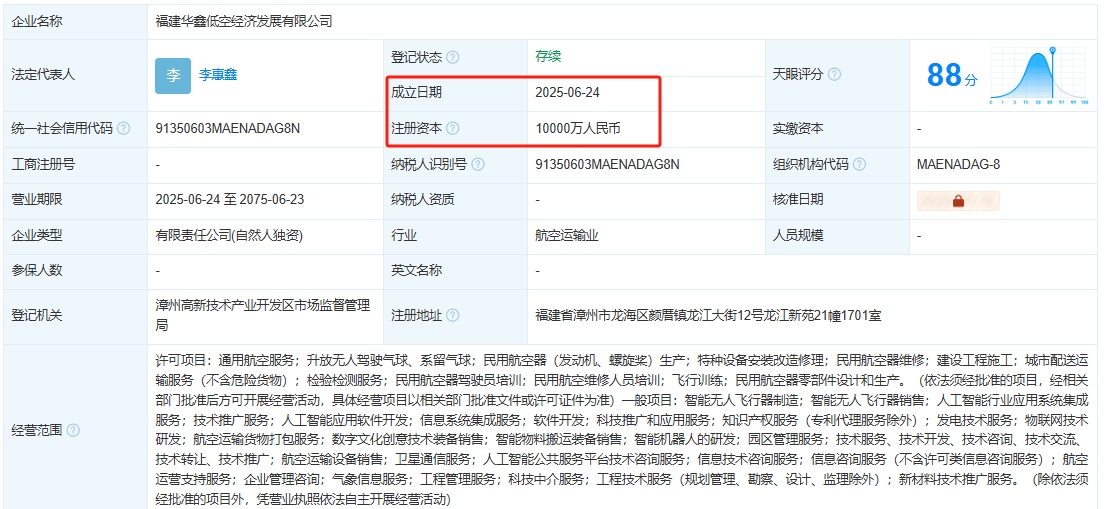Click the pin marker atop the score curve
This screenshot has width=1104, height=509.
point(1053,49)
